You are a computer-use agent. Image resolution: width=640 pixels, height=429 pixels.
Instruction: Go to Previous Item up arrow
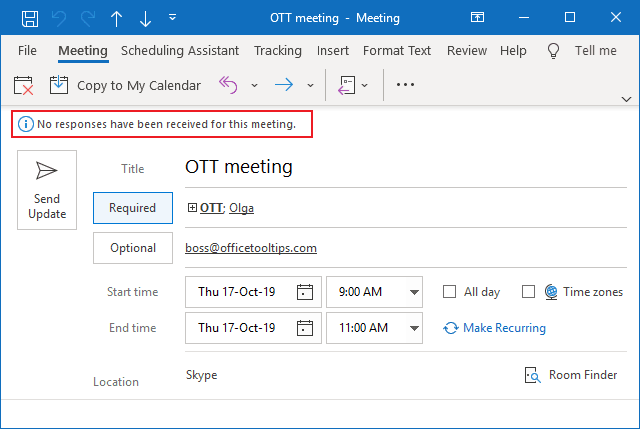116,18
